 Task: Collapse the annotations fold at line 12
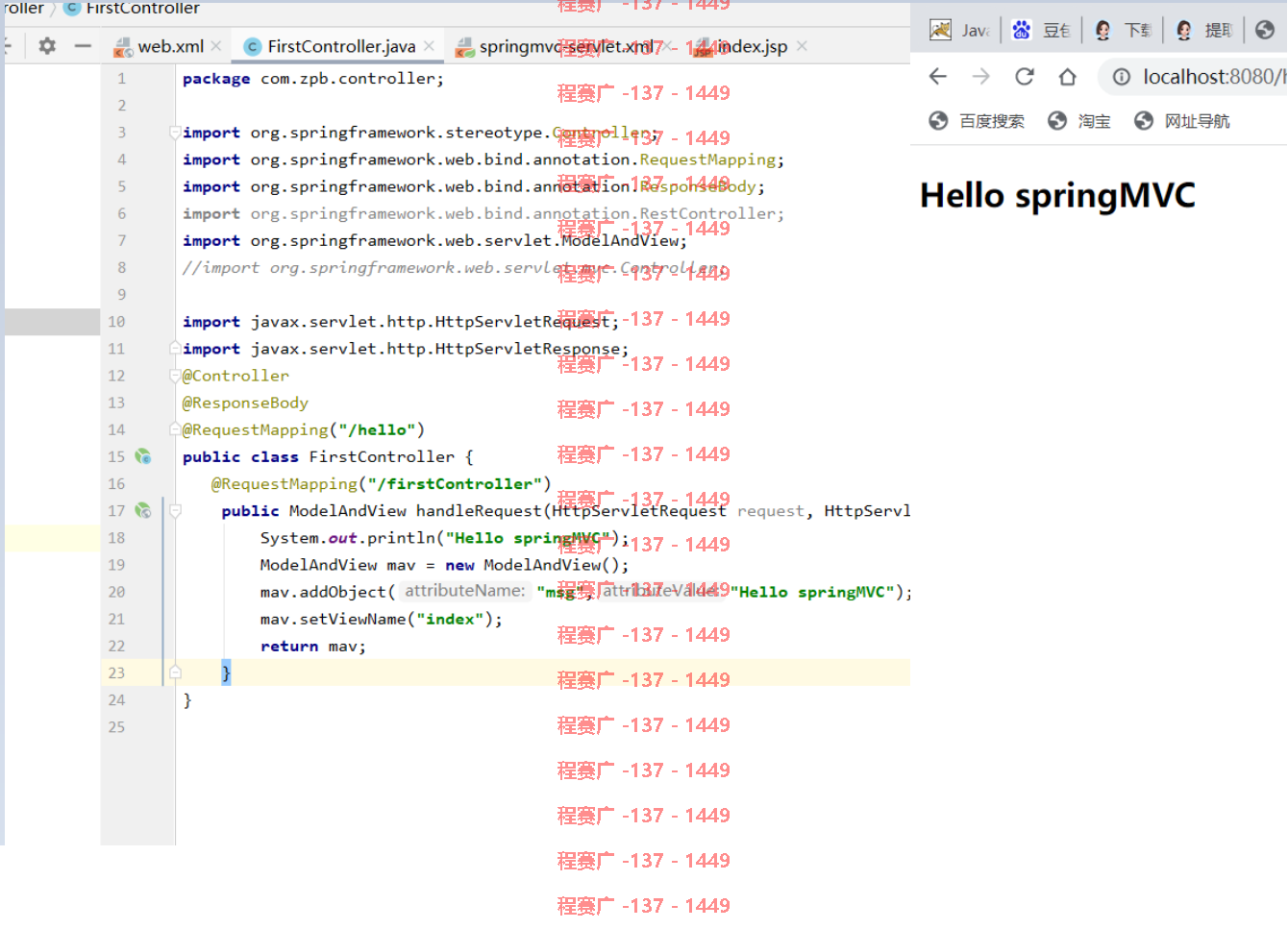pos(175,376)
